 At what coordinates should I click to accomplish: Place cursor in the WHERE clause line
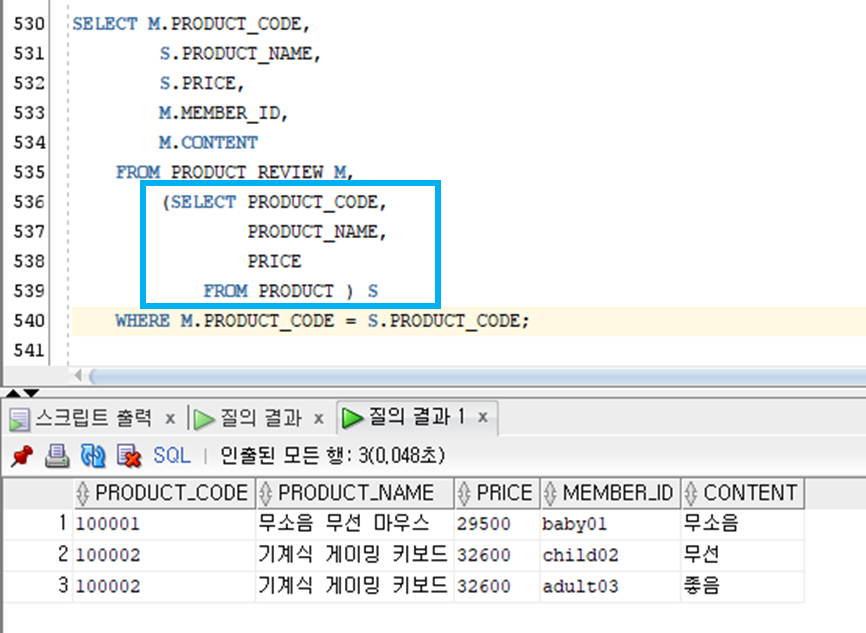tap(322, 321)
